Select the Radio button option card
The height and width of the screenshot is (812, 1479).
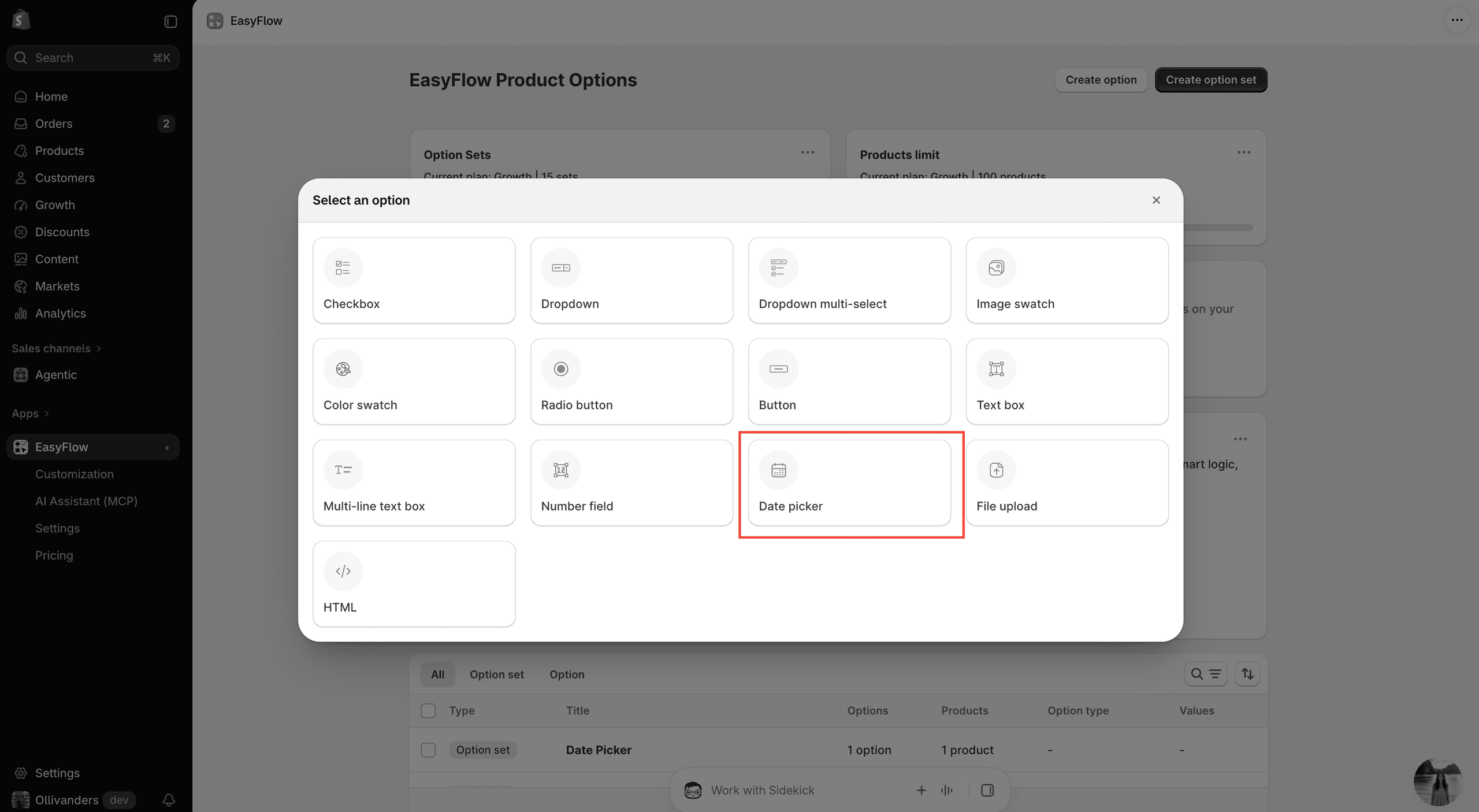(631, 381)
